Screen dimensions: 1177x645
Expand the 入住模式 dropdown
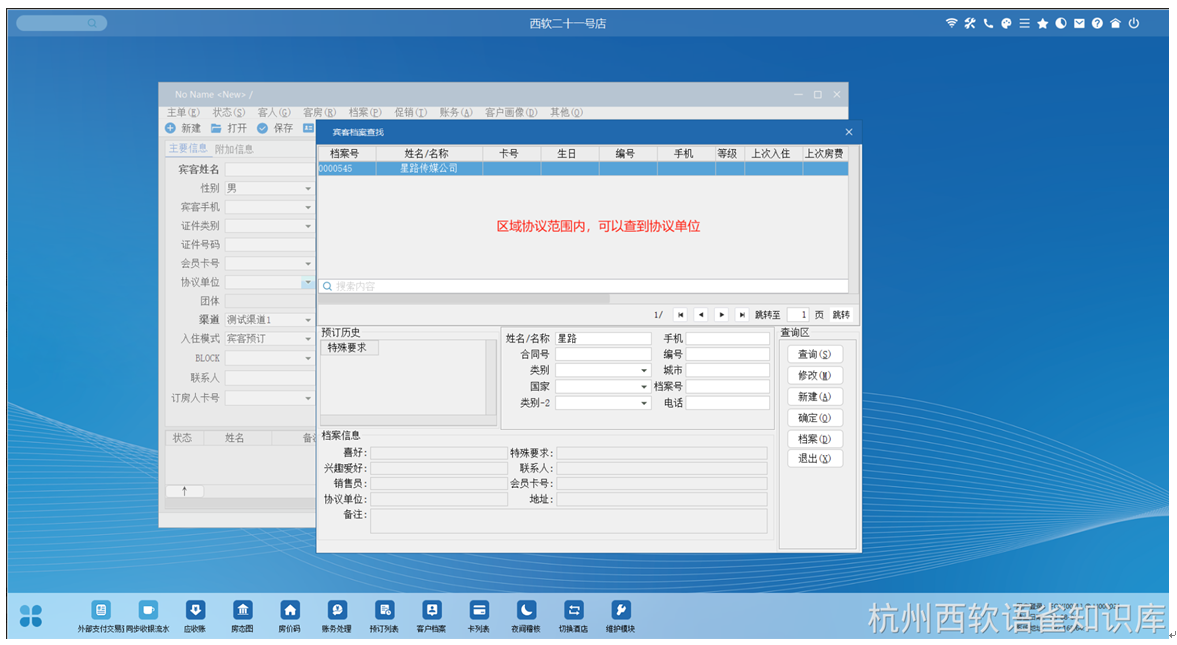coord(308,339)
